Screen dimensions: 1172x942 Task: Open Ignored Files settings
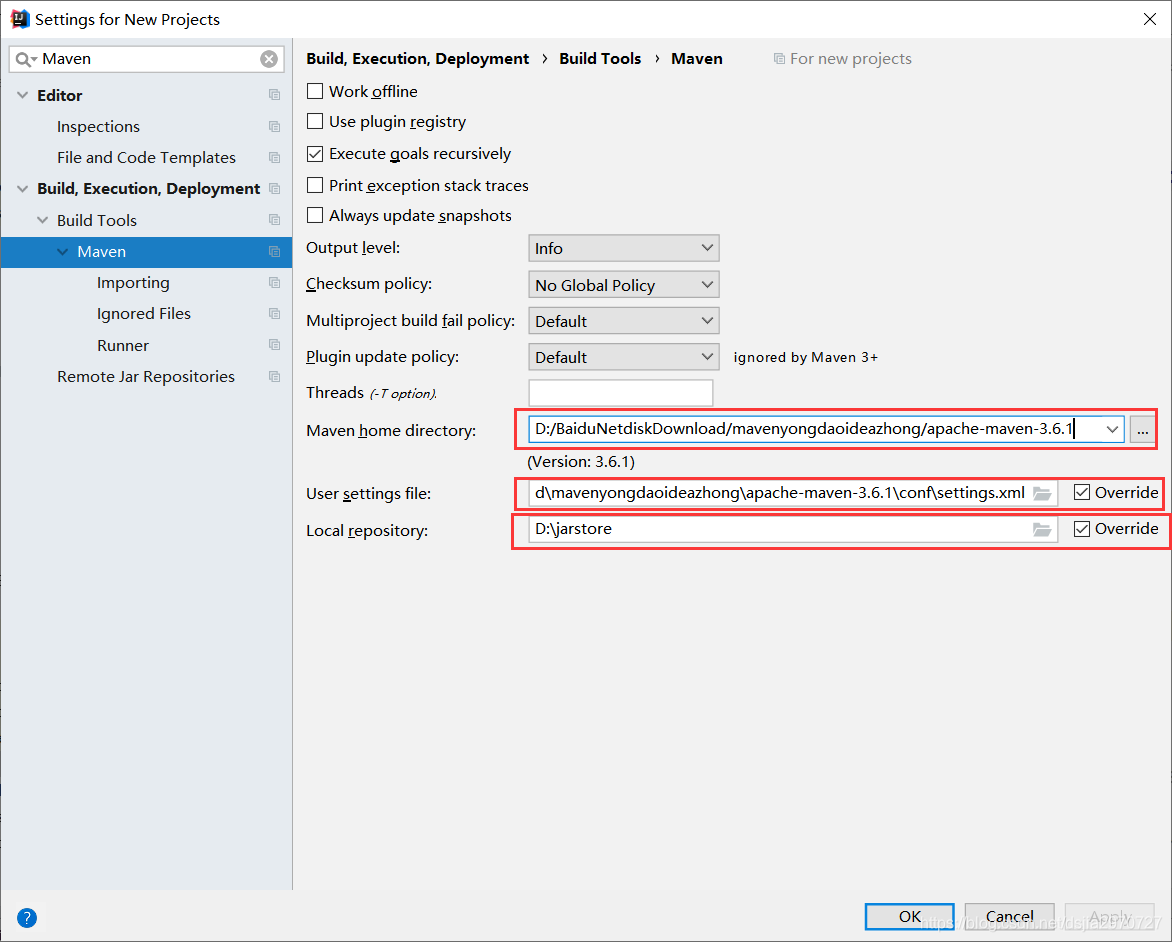pos(144,313)
